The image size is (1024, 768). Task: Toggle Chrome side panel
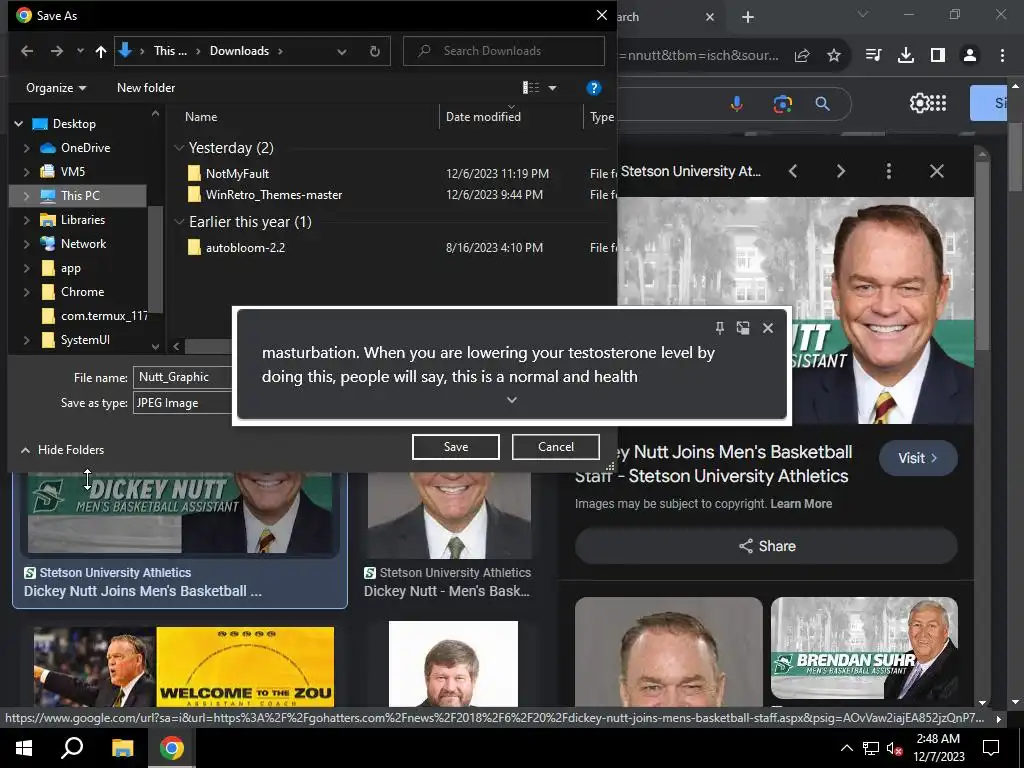click(938, 56)
